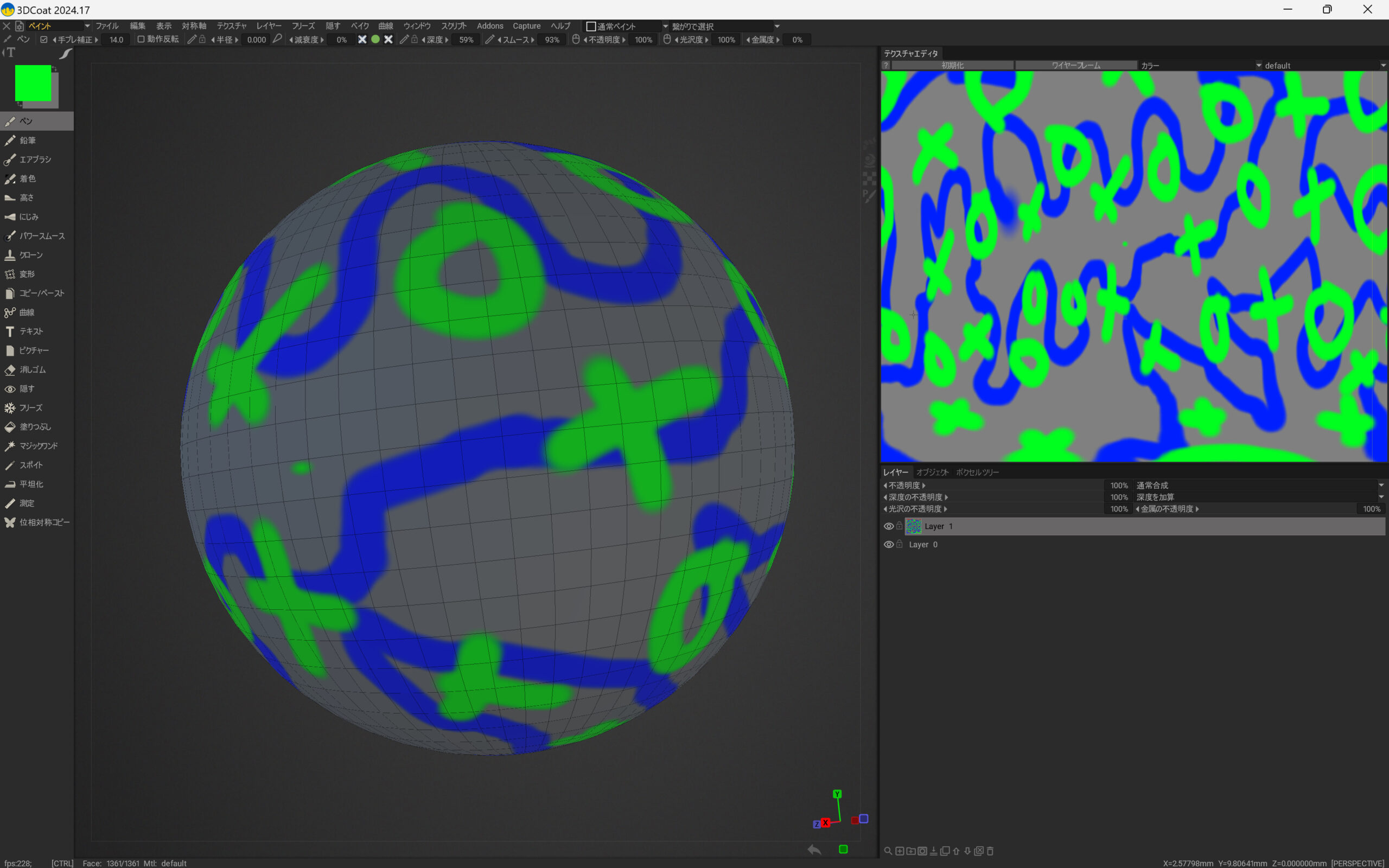Viewport: 1389px width, 868px height.
Task: Select the 位相対称コピー tool
Action: pos(43,522)
